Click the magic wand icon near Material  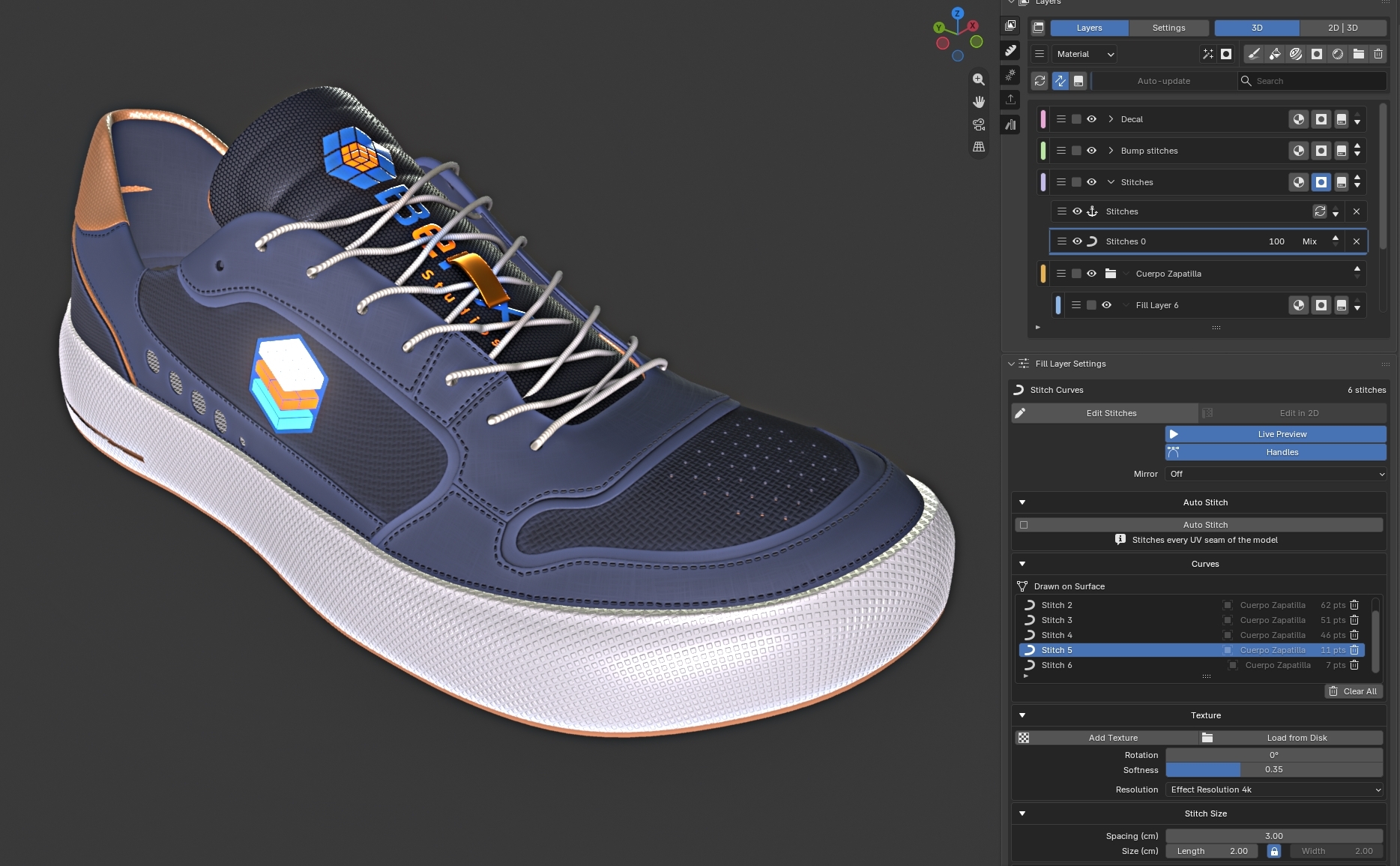pyautogui.click(x=1208, y=54)
